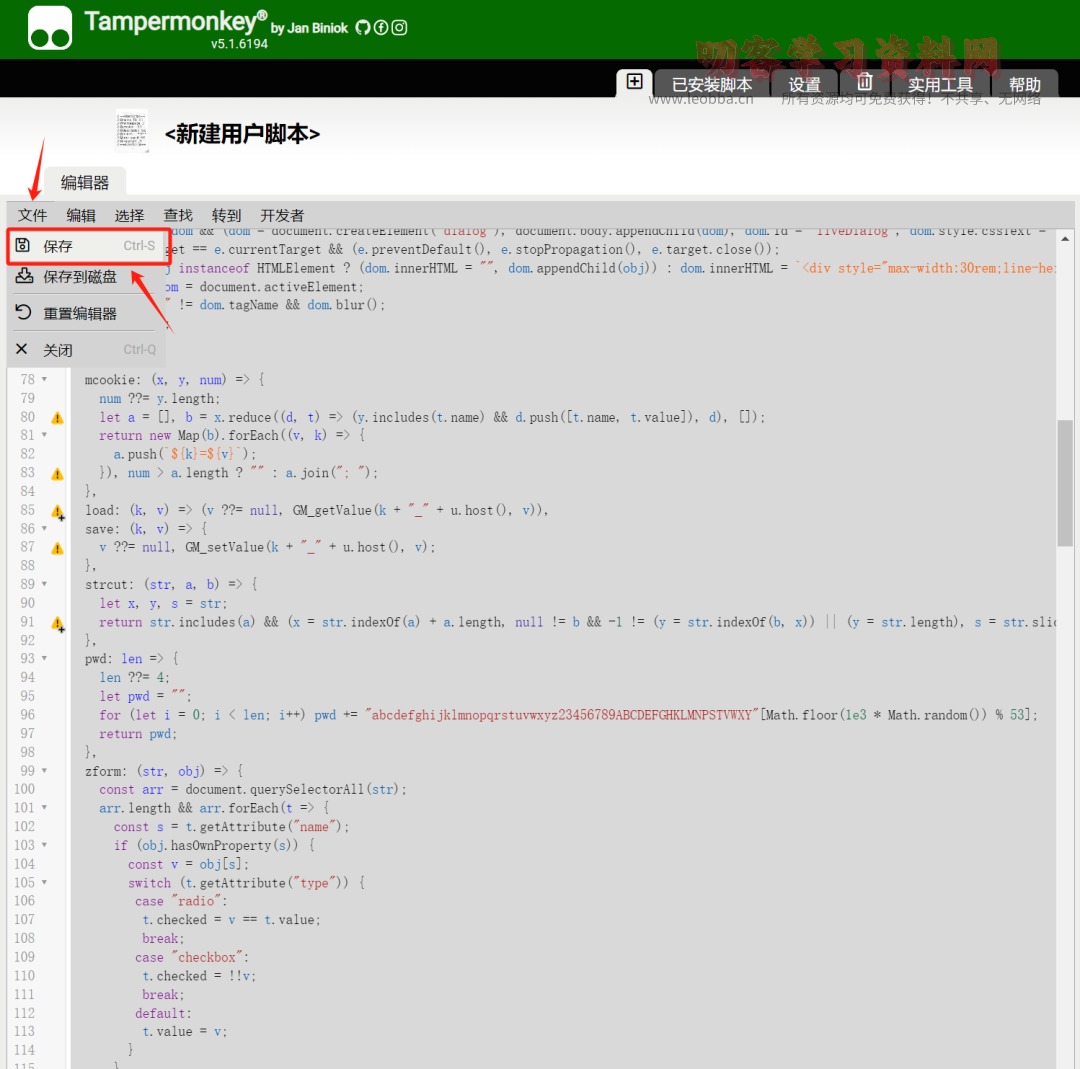Choose 保存到磁盘 in the file menu

[x=79, y=277]
